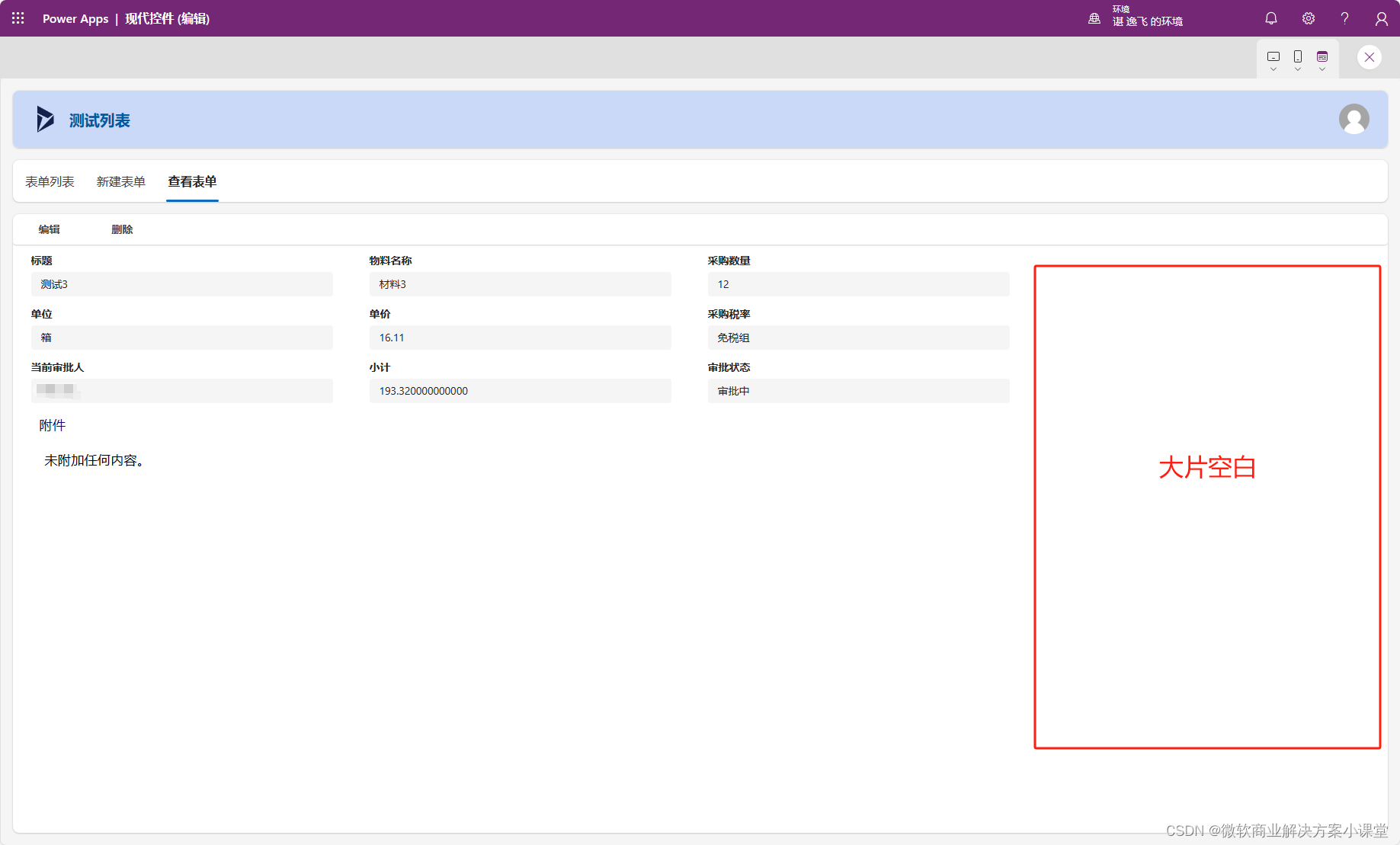Open the Power Apps settings gear
Viewport: 1400px width, 845px height.
tap(1307, 18)
